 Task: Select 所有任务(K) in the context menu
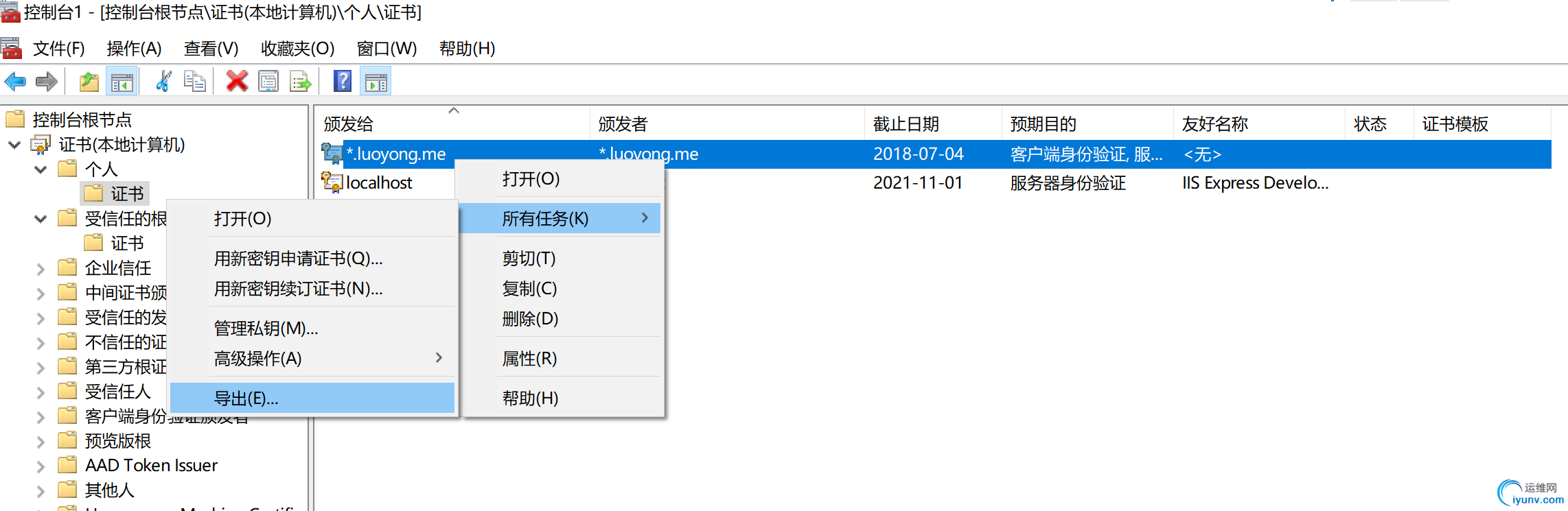pyautogui.click(x=560, y=218)
